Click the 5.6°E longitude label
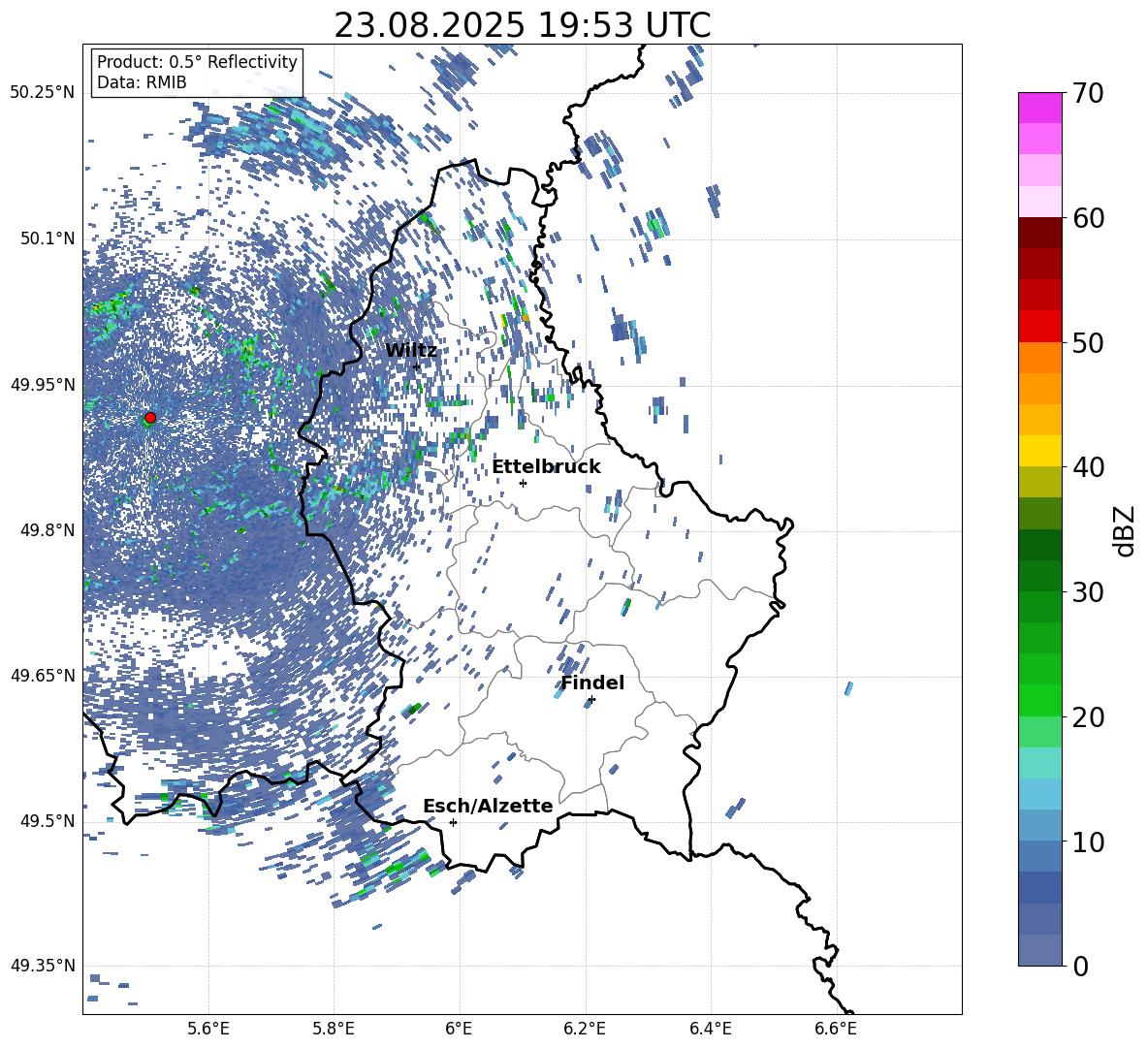The width and height of the screenshot is (1148, 1048). pyautogui.click(x=208, y=1029)
